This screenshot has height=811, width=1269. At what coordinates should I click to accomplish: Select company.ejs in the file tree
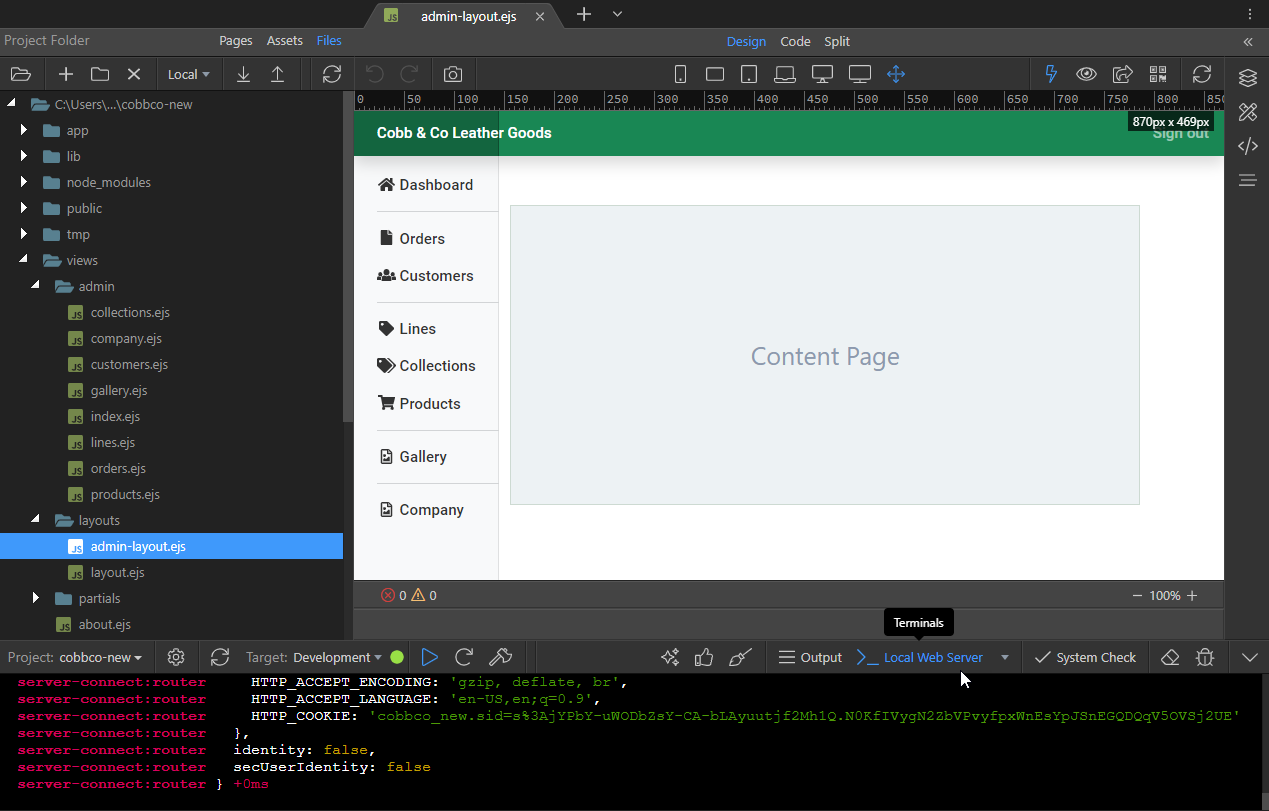[124, 338]
